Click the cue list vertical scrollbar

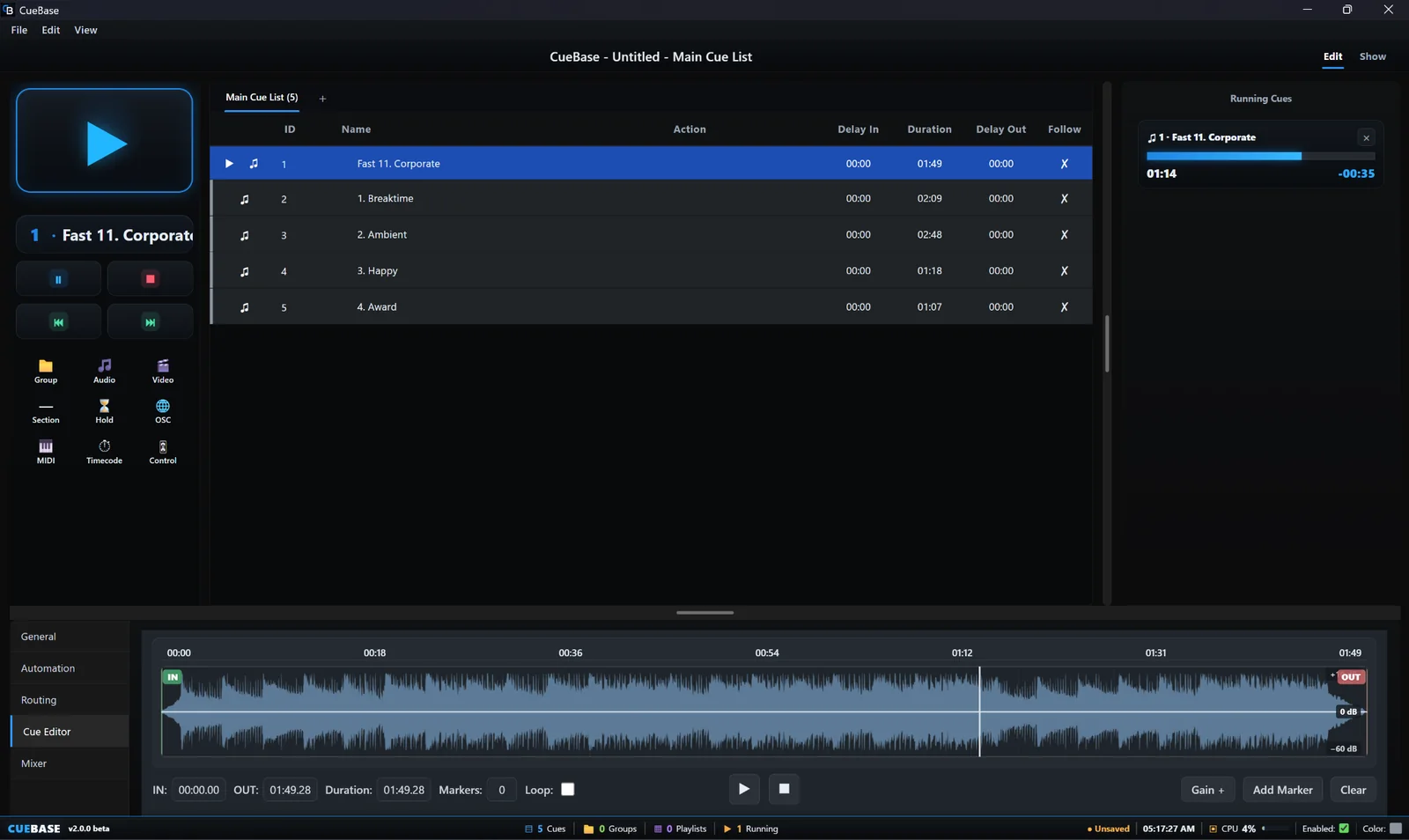click(1107, 343)
